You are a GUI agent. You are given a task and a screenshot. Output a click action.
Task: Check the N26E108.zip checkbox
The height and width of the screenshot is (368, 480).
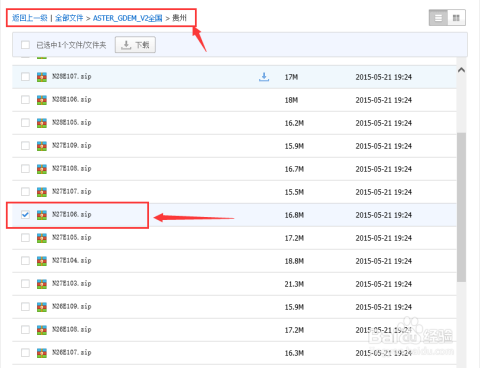(25, 330)
